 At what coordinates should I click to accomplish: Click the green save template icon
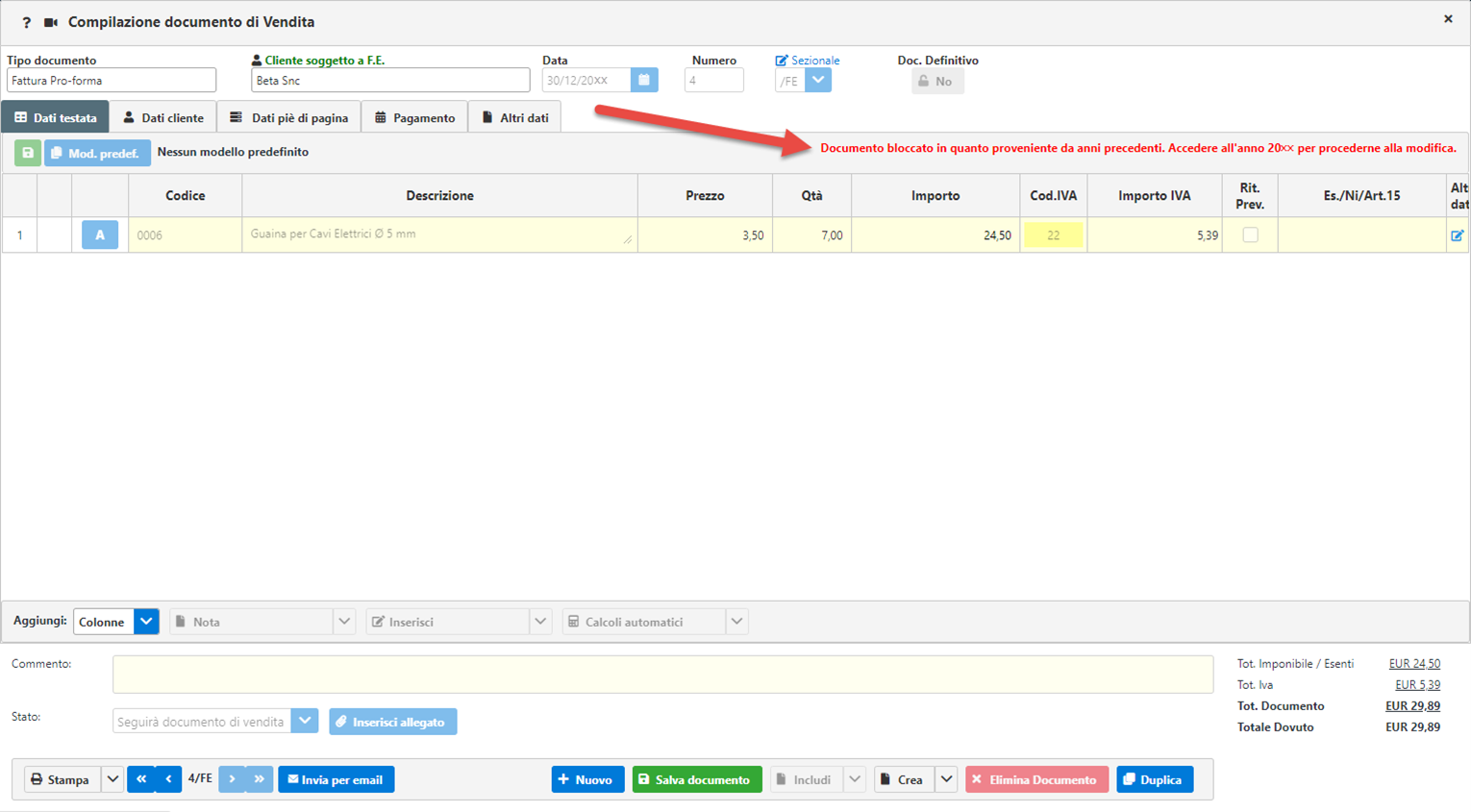pyautogui.click(x=28, y=153)
